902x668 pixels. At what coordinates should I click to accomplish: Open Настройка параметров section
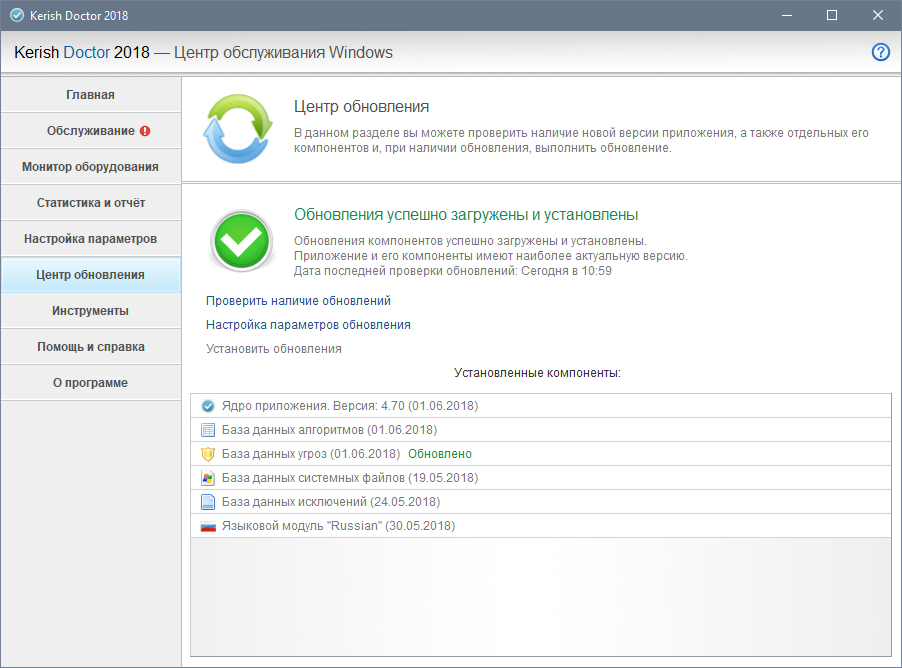click(91, 239)
